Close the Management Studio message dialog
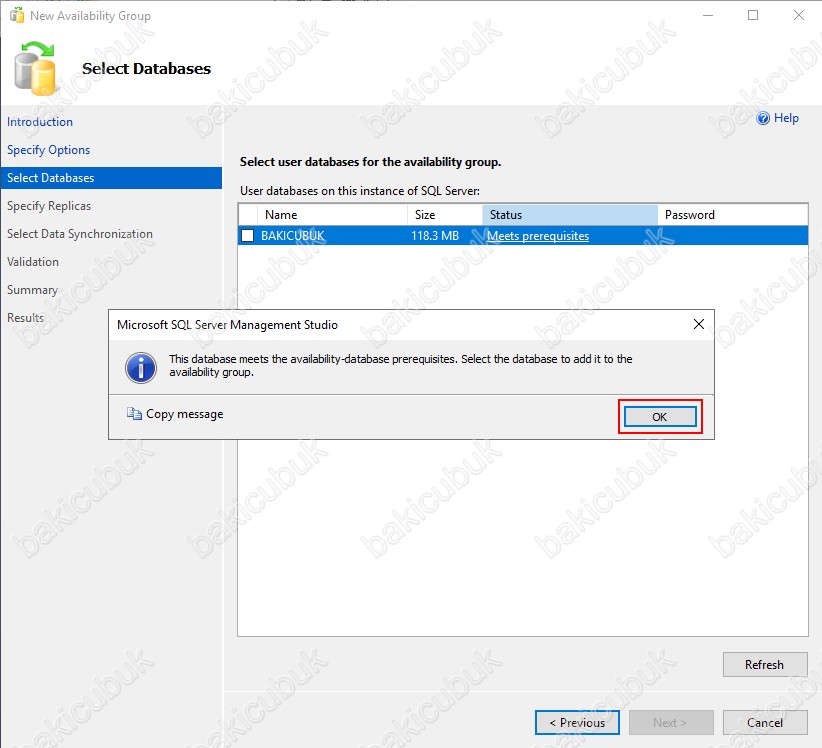Image resolution: width=822 pixels, height=748 pixels. coord(699,324)
